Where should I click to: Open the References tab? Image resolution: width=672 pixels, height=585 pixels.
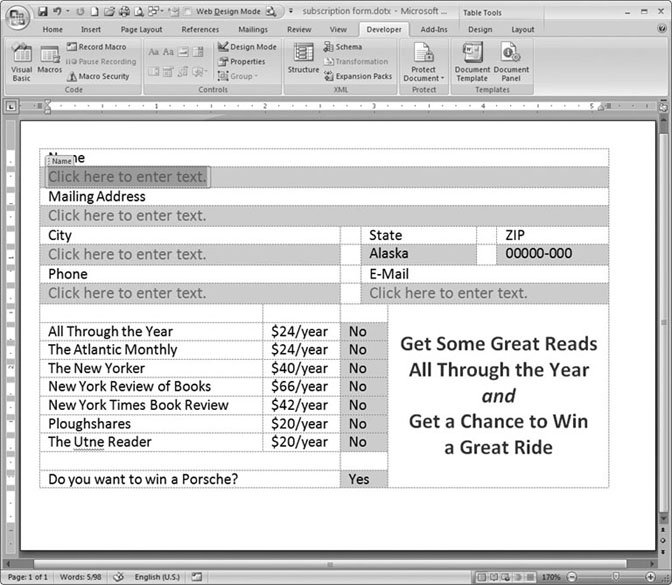200,30
